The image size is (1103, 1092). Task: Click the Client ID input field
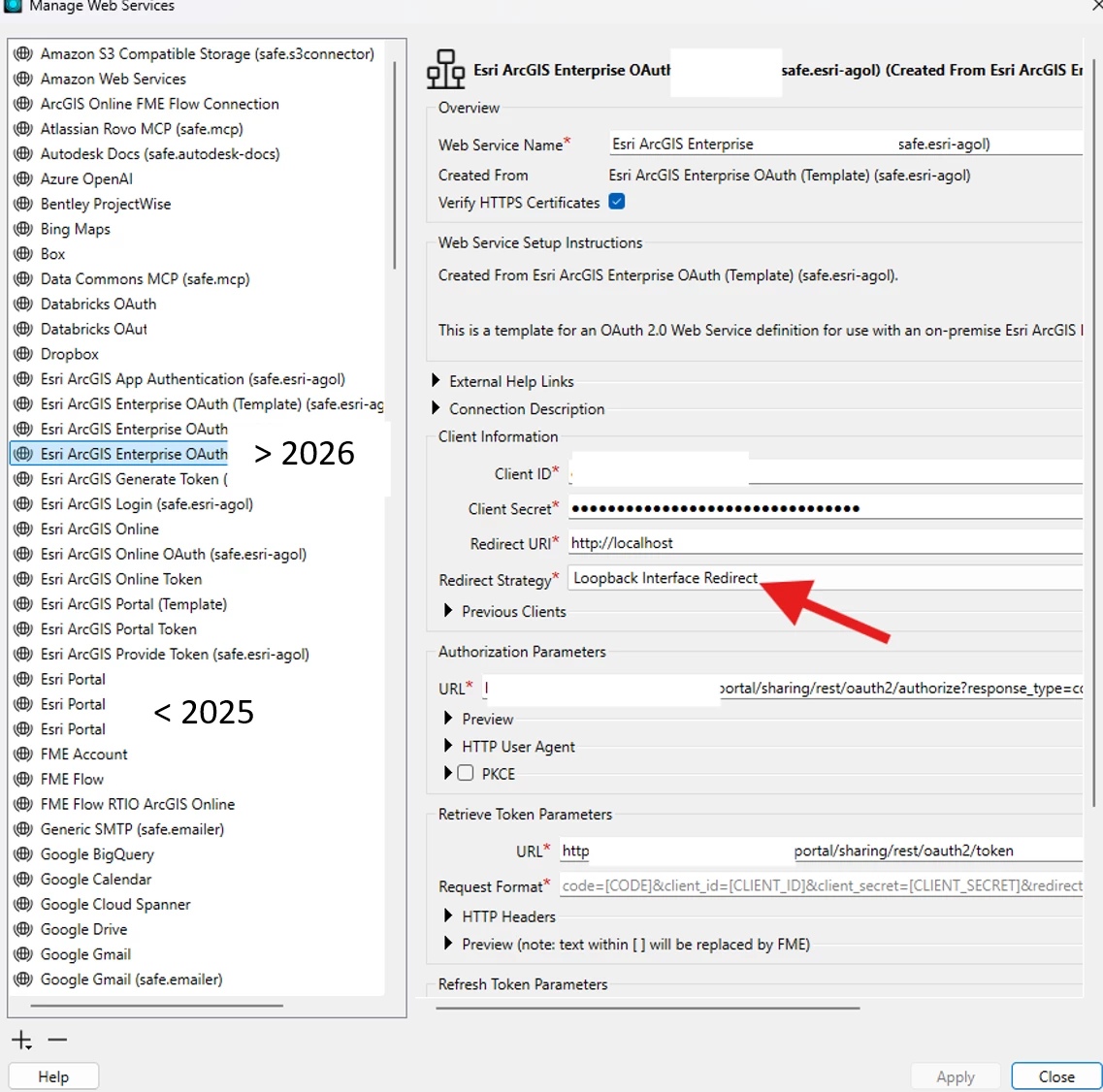825,473
